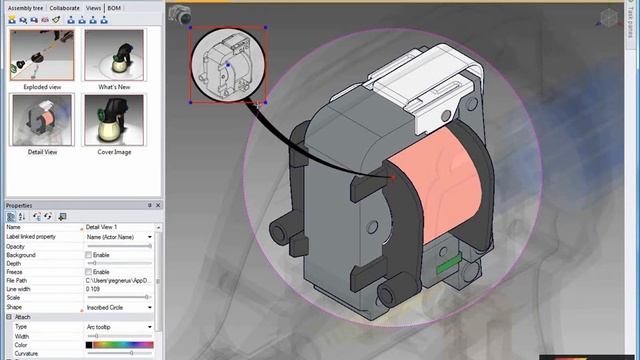Pick the black color swatch

pos(89,345)
